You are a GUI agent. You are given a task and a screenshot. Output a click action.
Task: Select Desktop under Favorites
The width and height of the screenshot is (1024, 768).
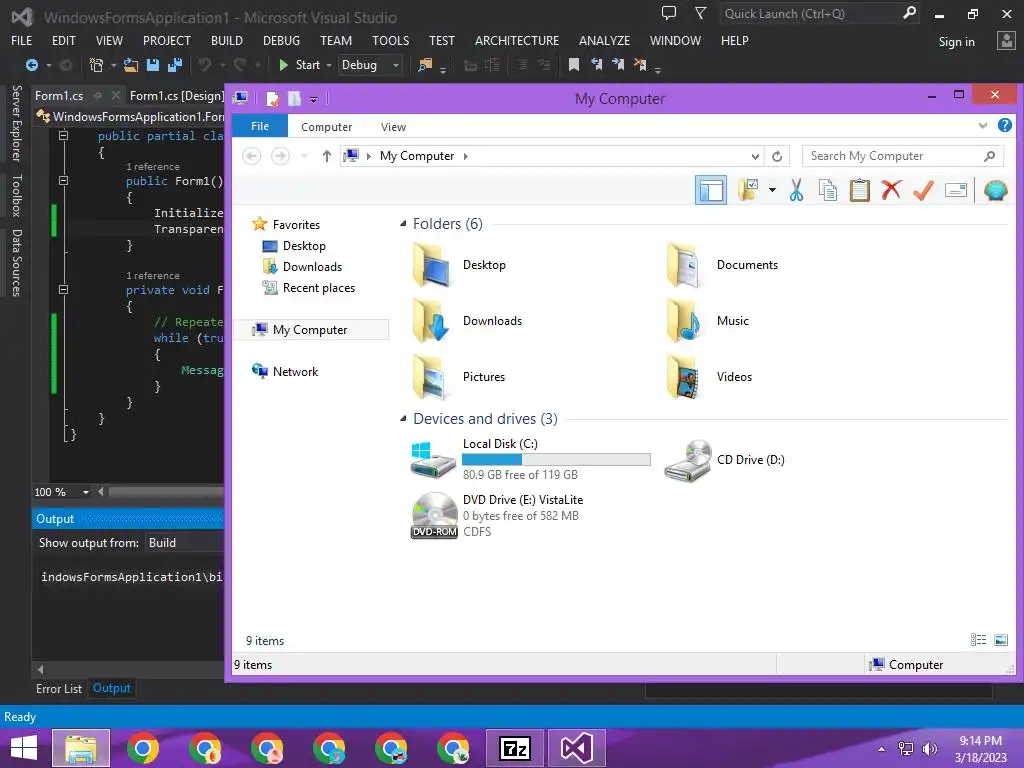pos(294,246)
